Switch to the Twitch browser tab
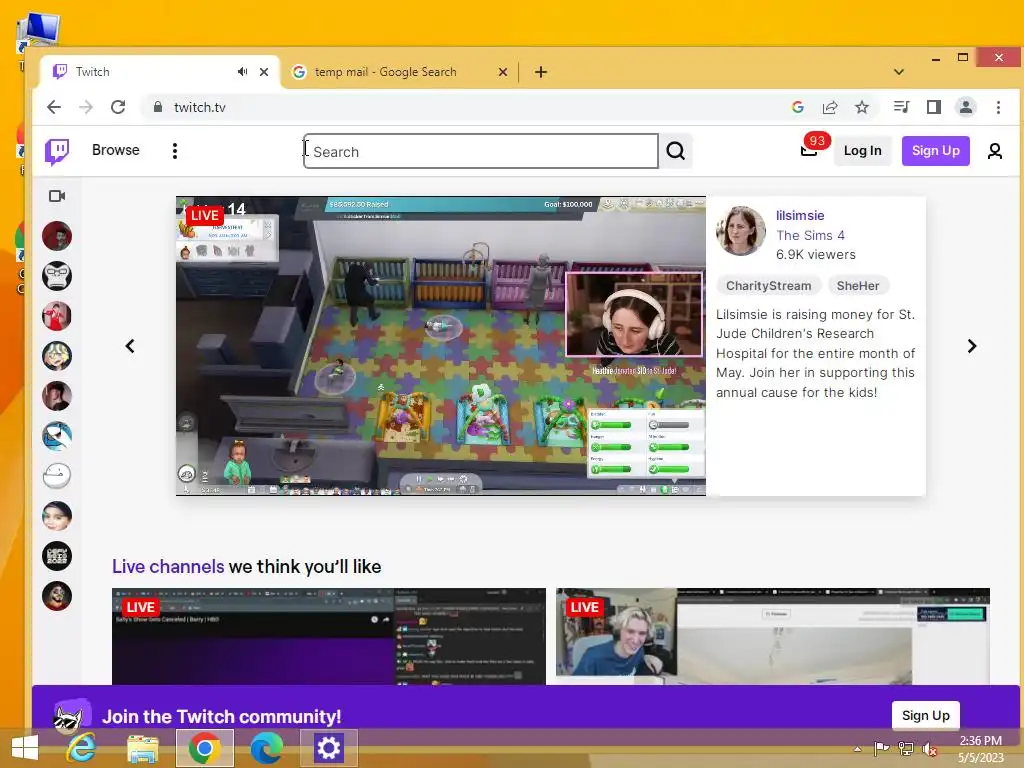Viewport: 1024px width, 768px height. [x=160, y=72]
